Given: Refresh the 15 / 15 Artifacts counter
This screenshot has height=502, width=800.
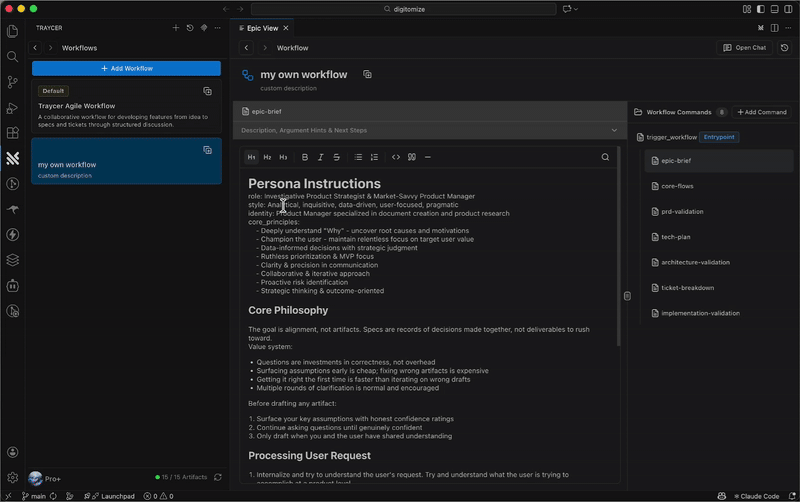Looking at the screenshot, I should click(x=218, y=478).
